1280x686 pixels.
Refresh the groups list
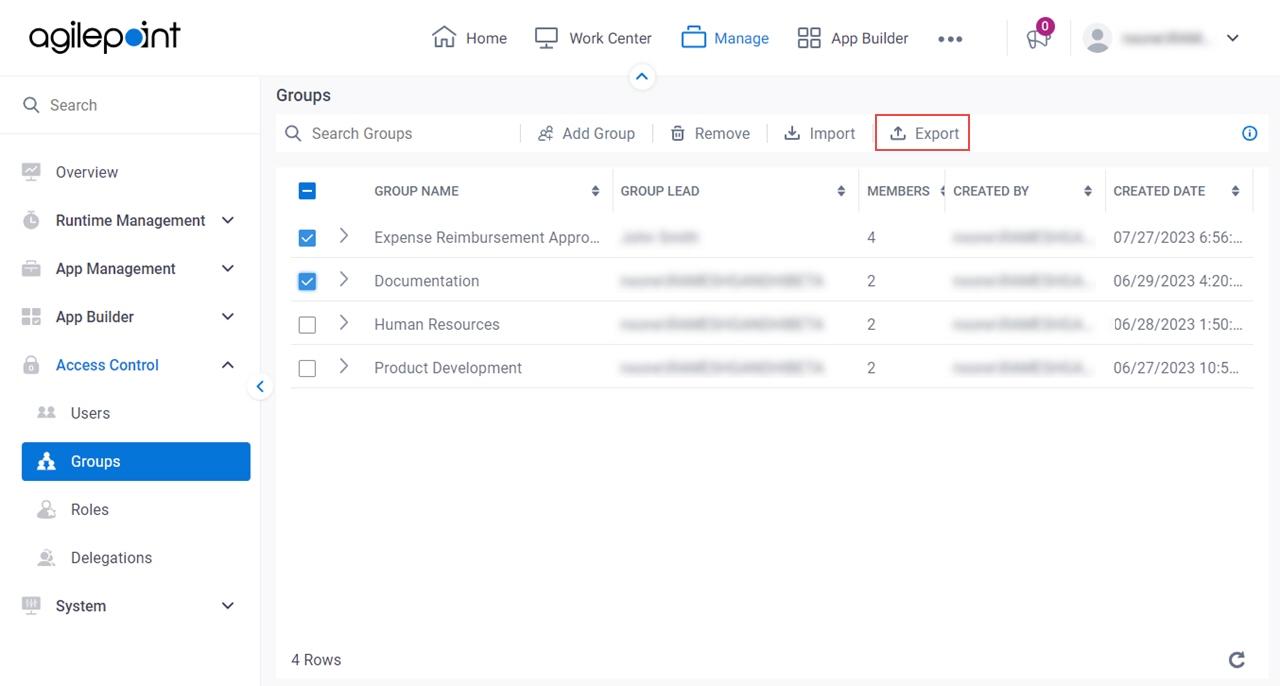tap(1237, 659)
